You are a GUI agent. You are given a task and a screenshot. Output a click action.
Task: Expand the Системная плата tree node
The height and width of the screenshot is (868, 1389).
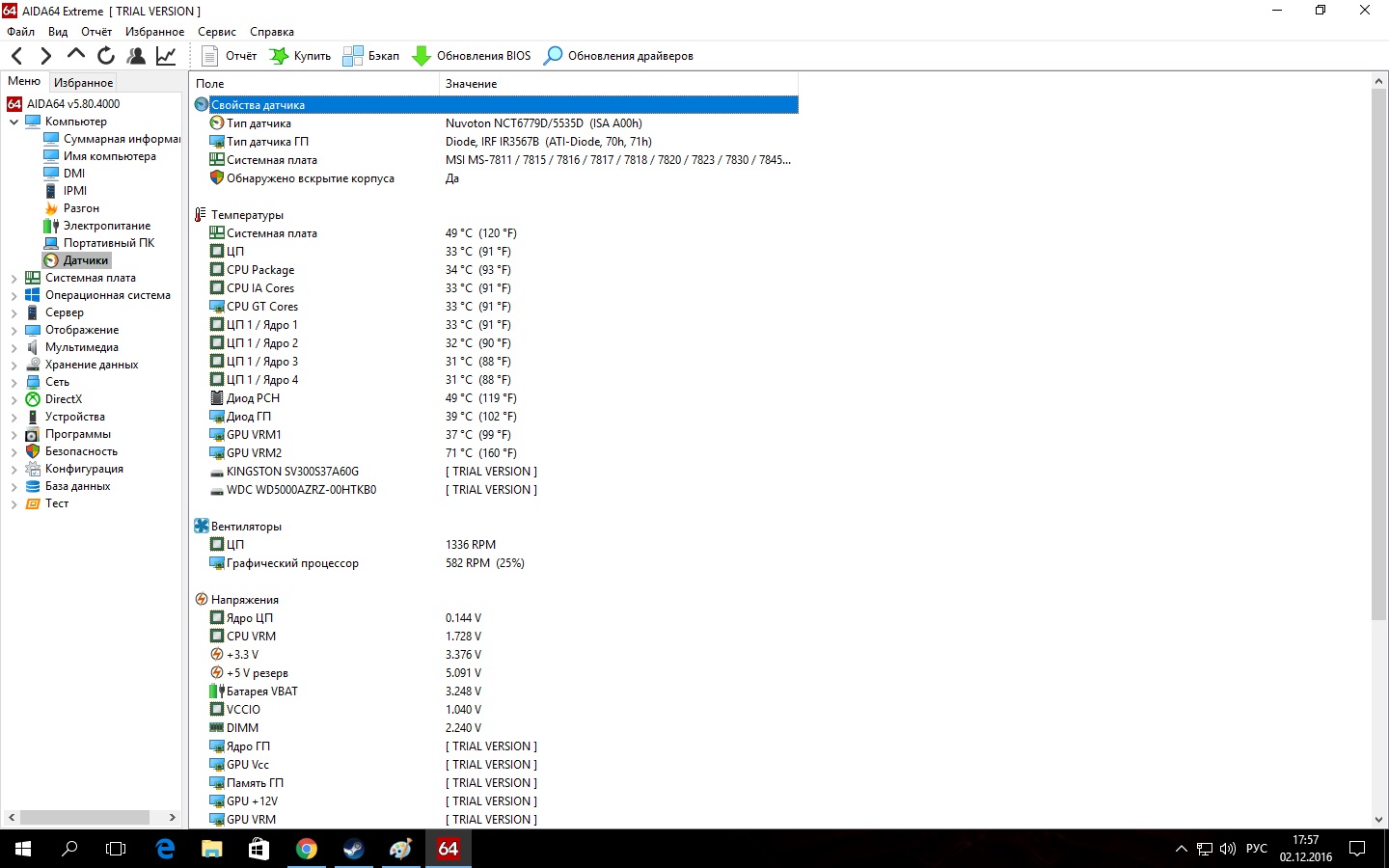pos(14,279)
